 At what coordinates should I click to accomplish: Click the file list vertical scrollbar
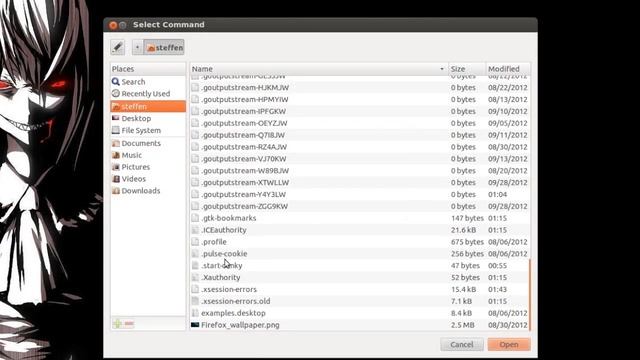(530, 294)
